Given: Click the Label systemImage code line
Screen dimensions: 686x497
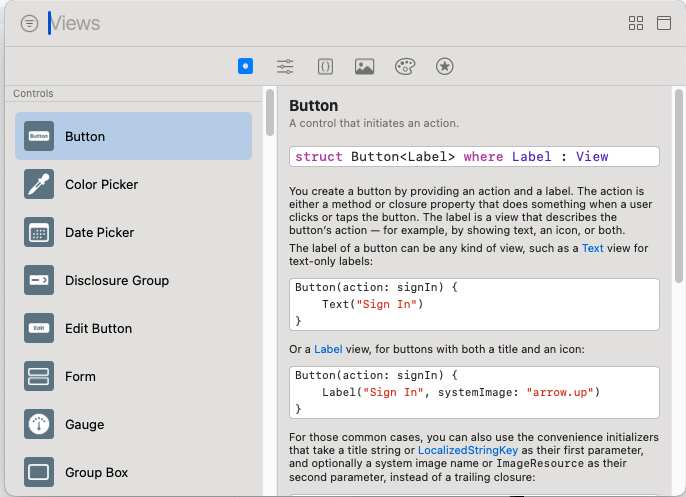Looking at the screenshot, I should coord(461,392).
